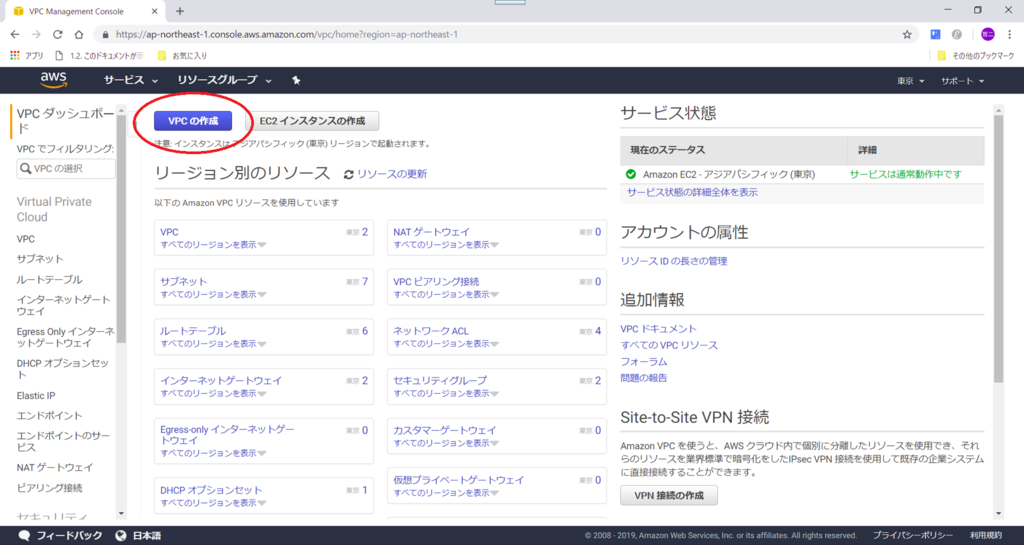Image resolution: width=1024 pixels, height=545 pixels.
Task: Click the refresh icon beside リソースの更新
Action: click(349, 174)
